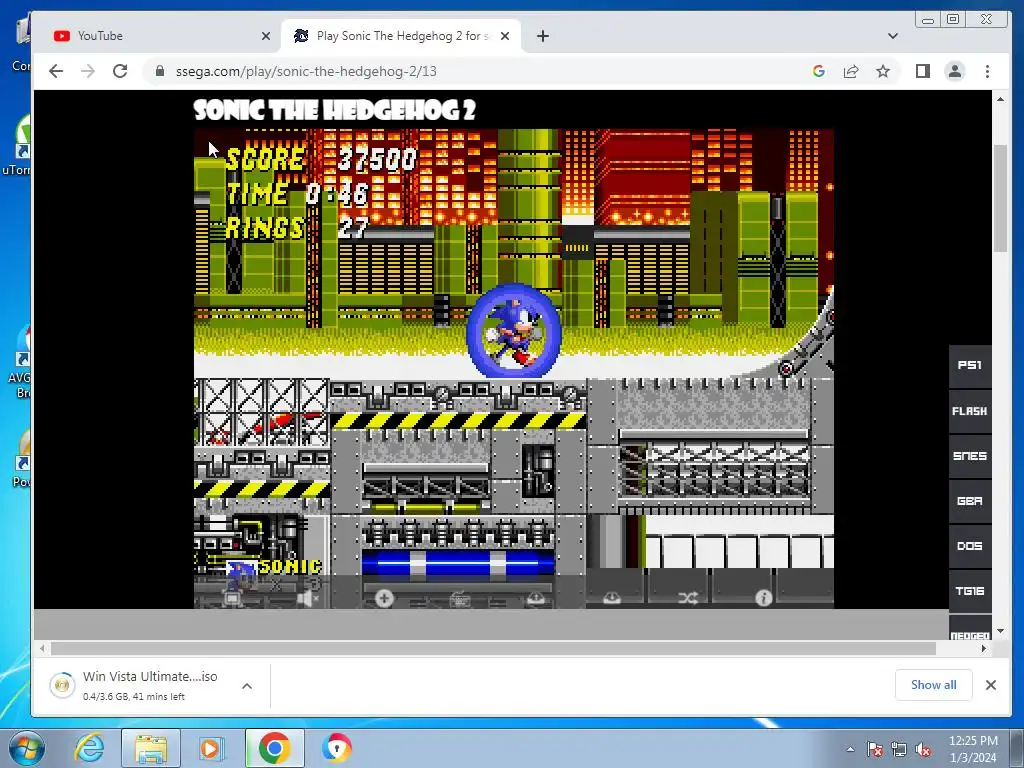Close the downloads bar
Screen dimensions: 1024x768
pyautogui.click(x=991, y=684)
